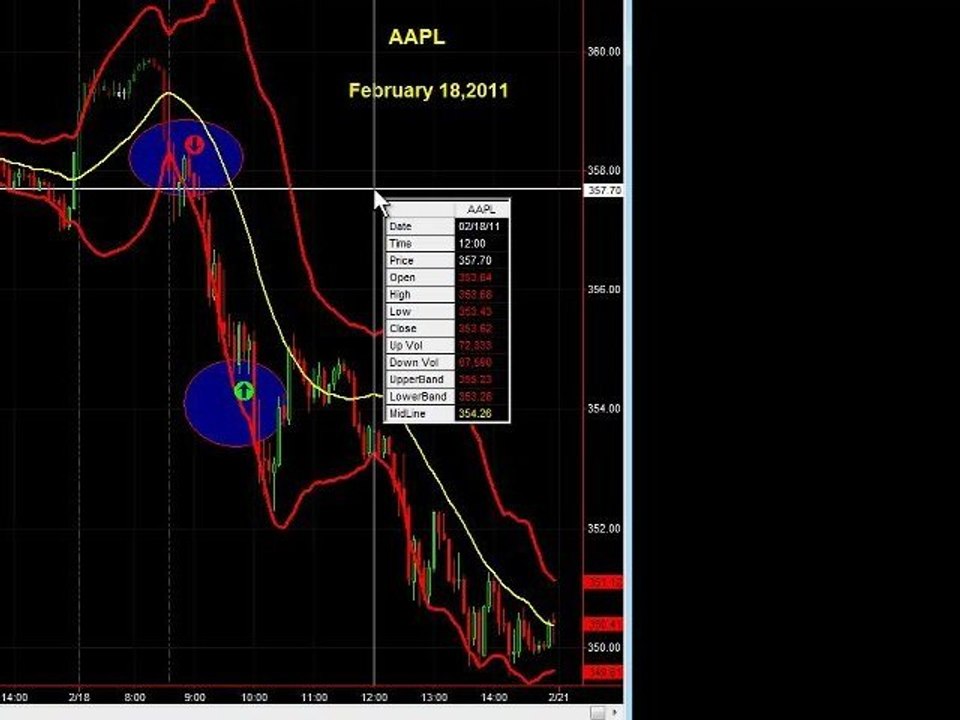The width and height of the screenshot is (960, 720).
Task: Click the 360.00 price axis label
Action: point(604,51)
